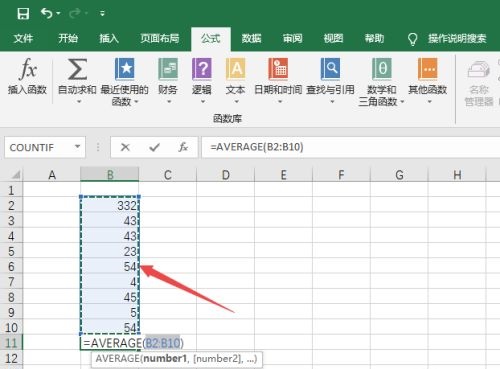Click the formula bar containing =AVERAGE(B2:B10)

350,147
